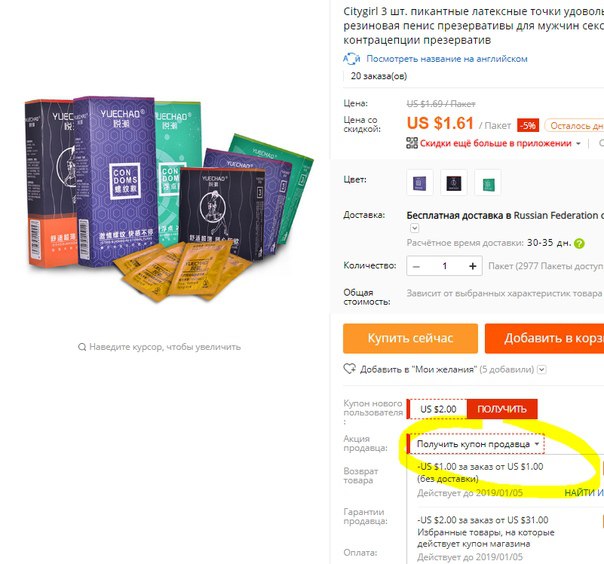The height and width of the screenshot is (564, 604).
Task: Click the magnifier icon under product image
Action: (x=82, y=347)
